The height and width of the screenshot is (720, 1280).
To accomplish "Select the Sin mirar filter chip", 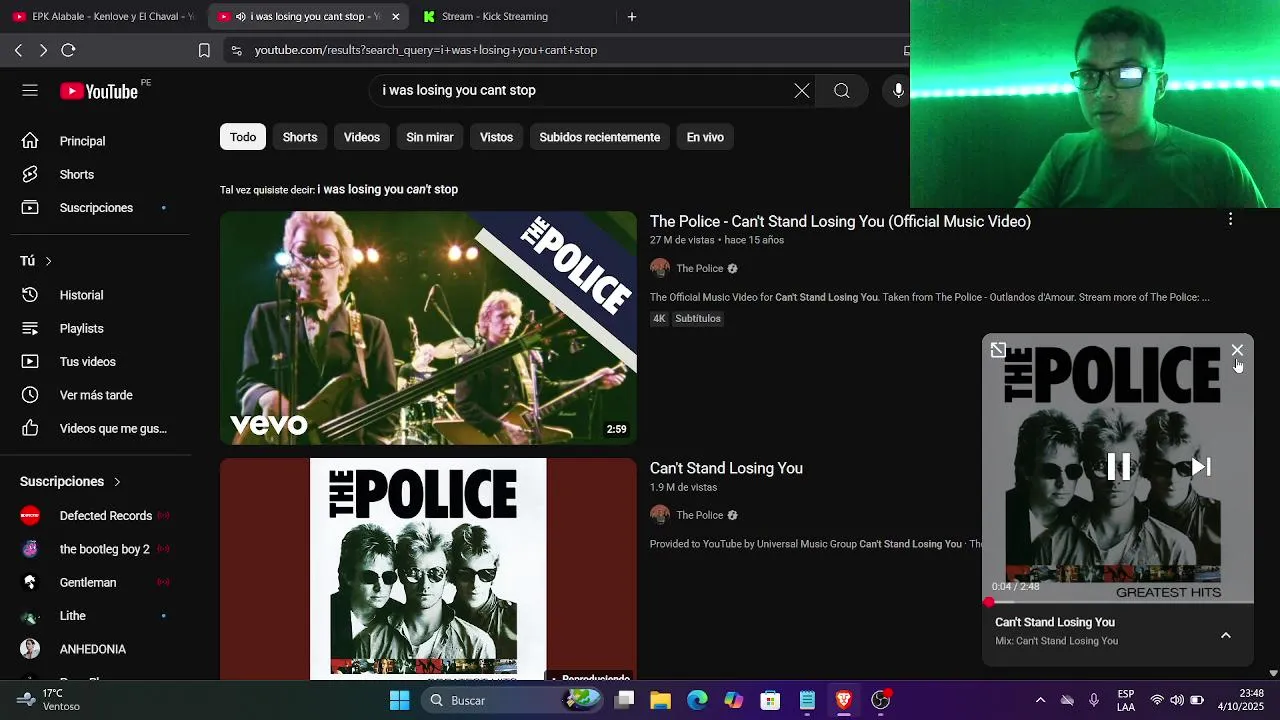I will pyautogui.click(x=430, y=137).
